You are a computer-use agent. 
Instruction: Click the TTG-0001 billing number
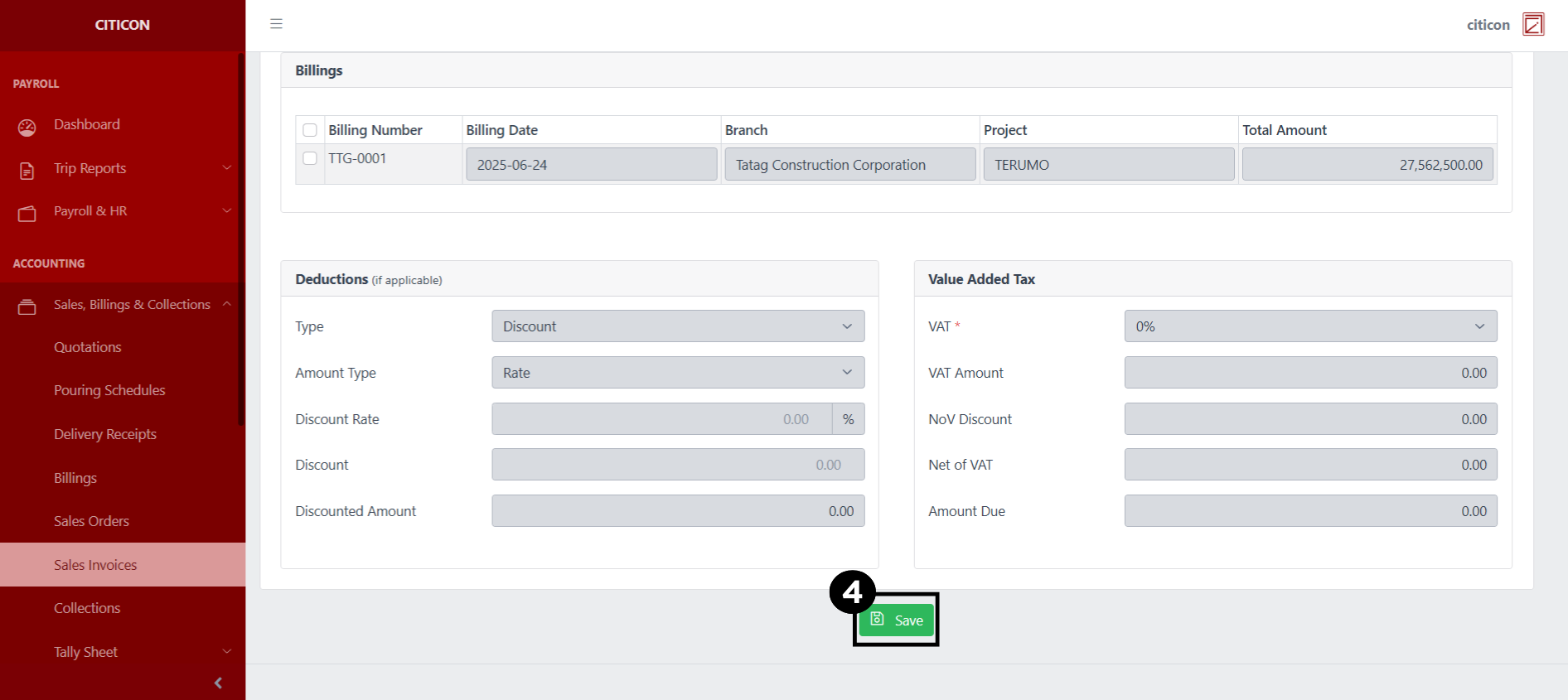357,158
